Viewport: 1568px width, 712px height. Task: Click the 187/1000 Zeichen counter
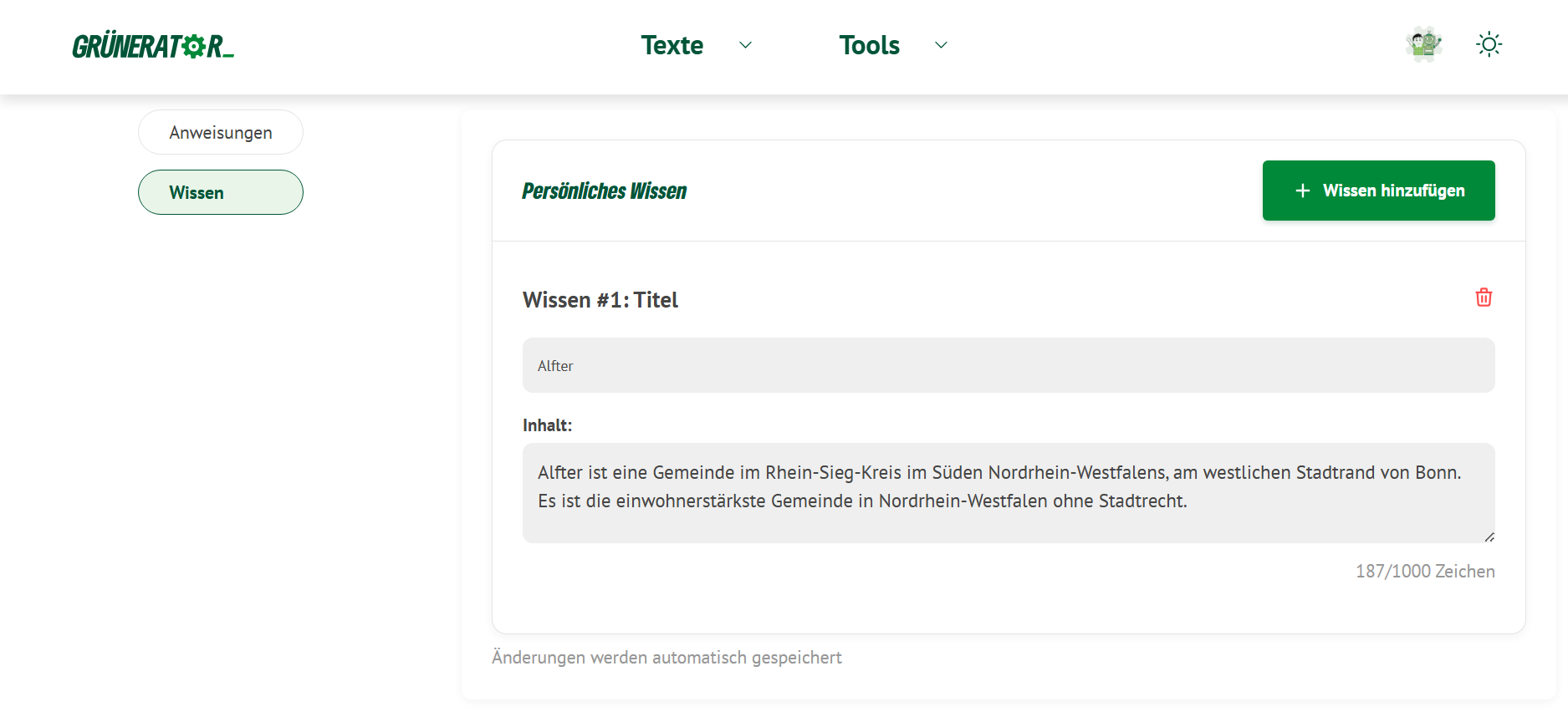(x=1424, y=572)
